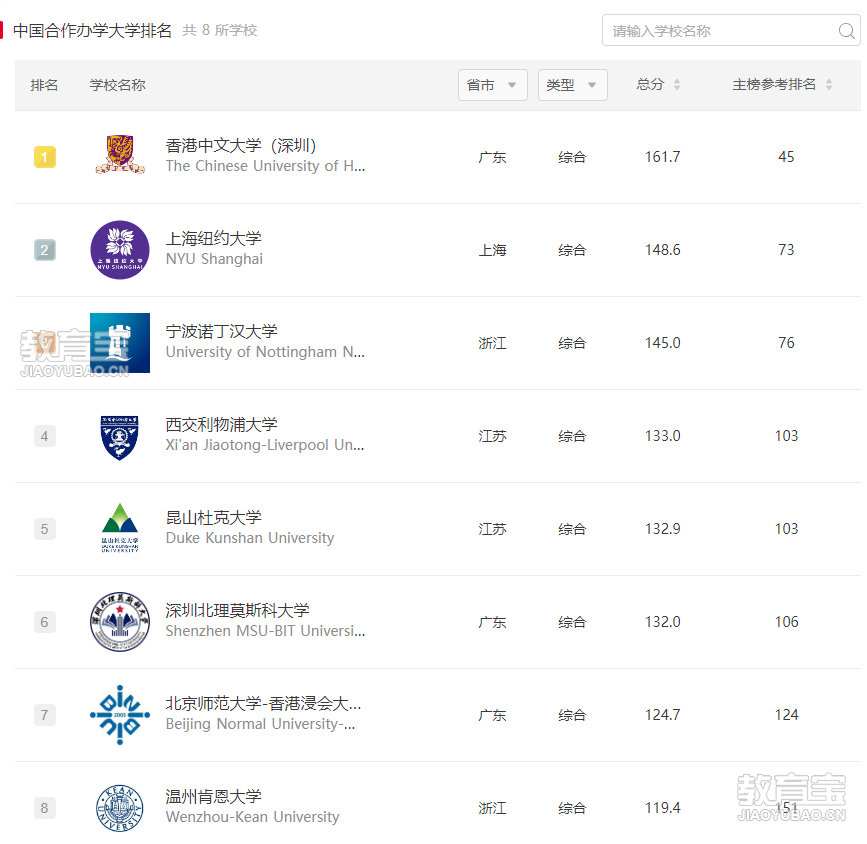Click score 133.0 cell

[662, 436]
